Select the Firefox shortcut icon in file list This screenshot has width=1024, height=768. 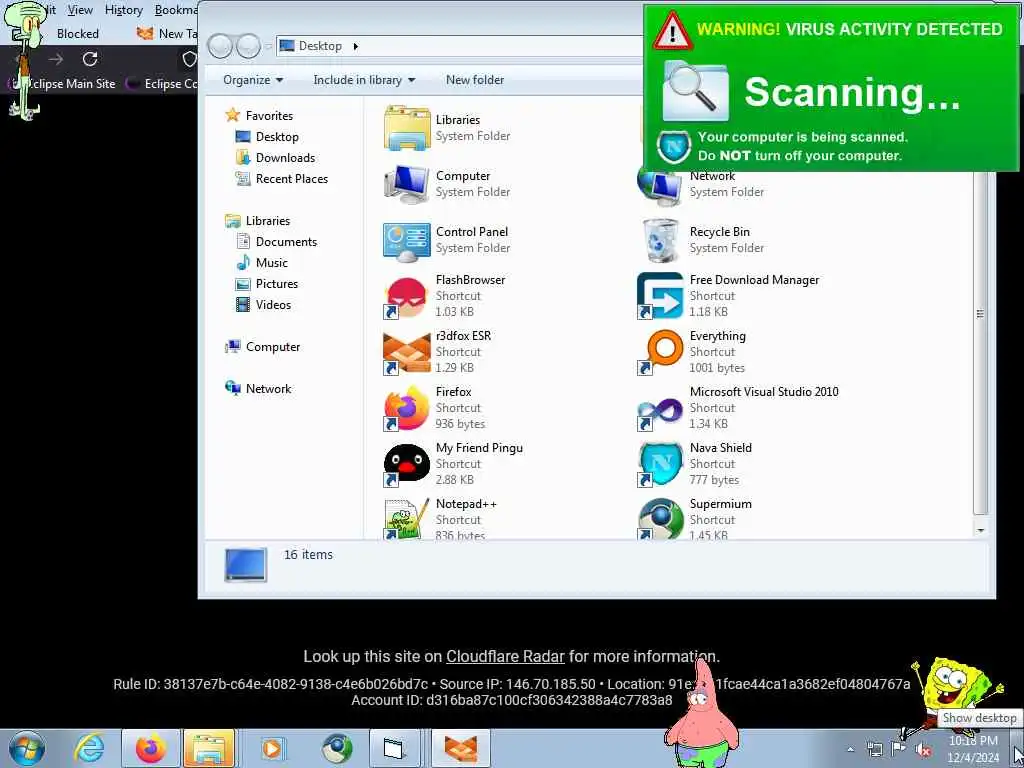(407, 409)
